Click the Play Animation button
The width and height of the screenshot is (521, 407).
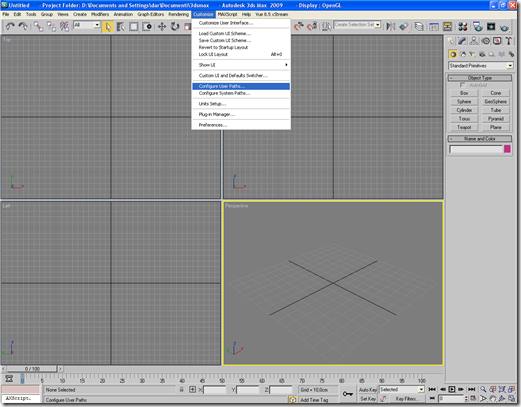click(x=451, y=389)
